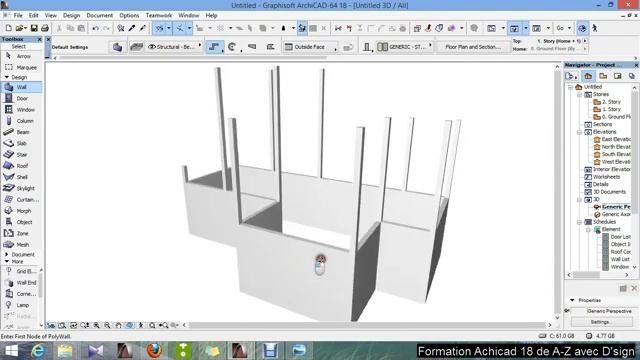The image size is (640, 360).
Task: Open the Teamwork menu
Action: (159, 16)
